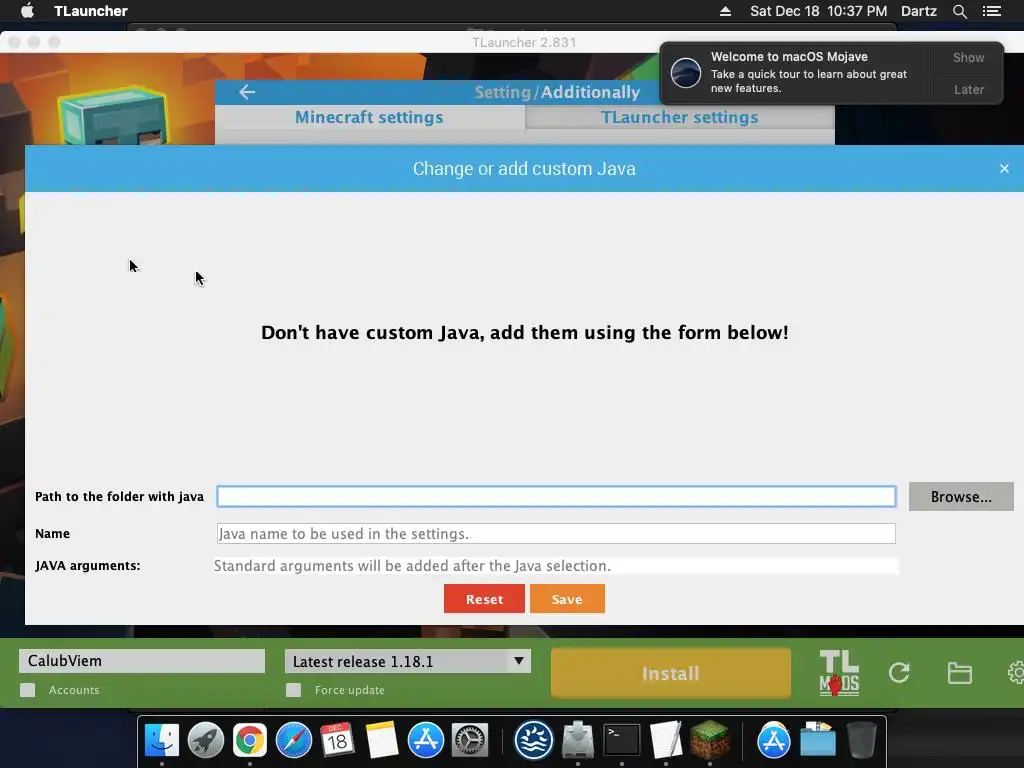Switch to Minecraft settings tab

[369, 118]
